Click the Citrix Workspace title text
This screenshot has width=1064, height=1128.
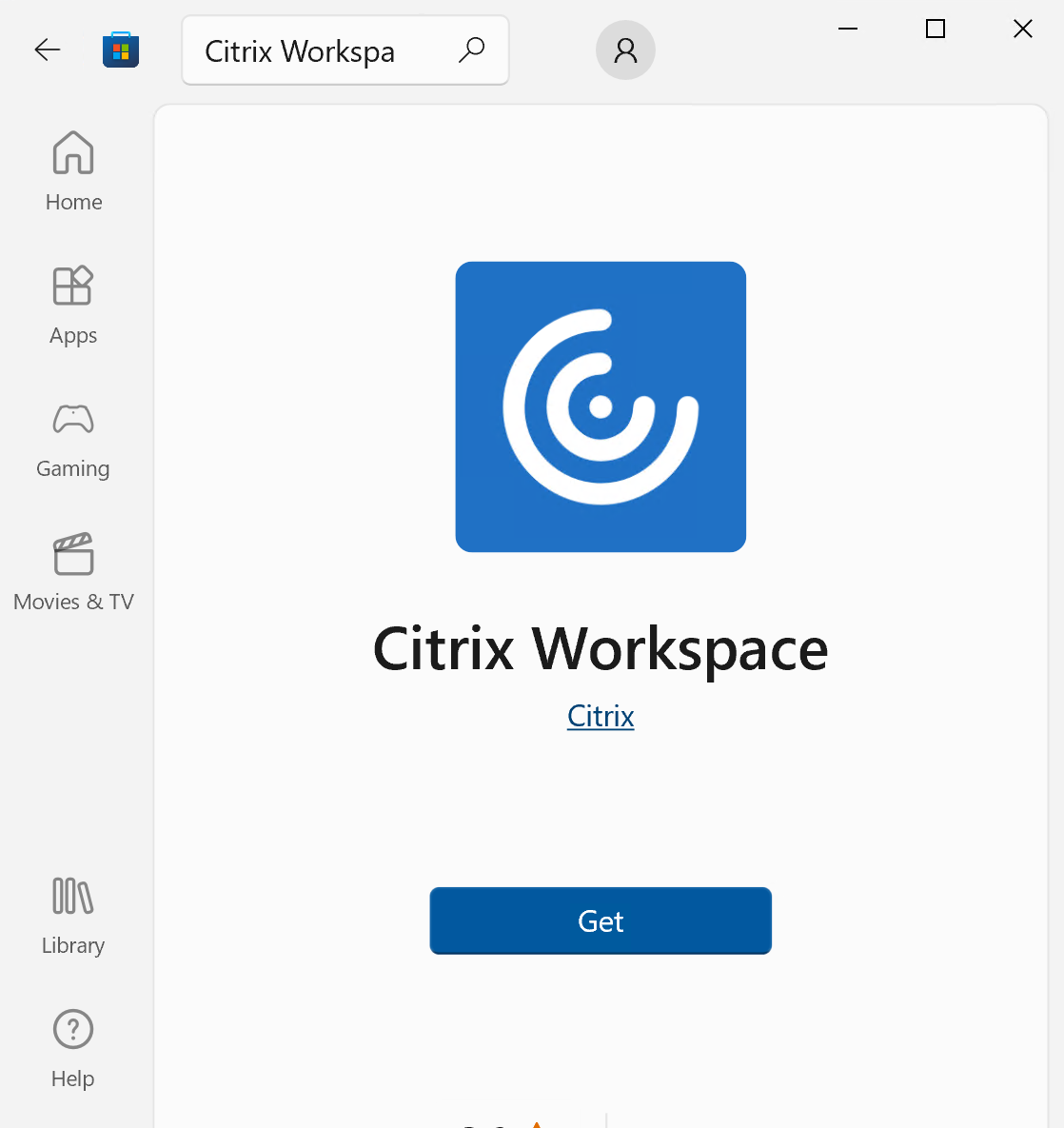pos(601,650)
